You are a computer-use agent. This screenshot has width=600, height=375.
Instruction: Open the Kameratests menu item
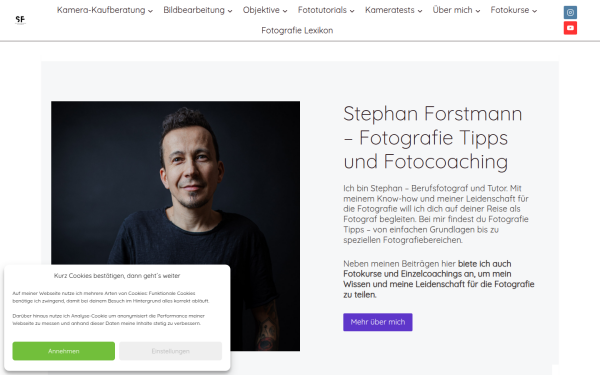click(390, 10)
